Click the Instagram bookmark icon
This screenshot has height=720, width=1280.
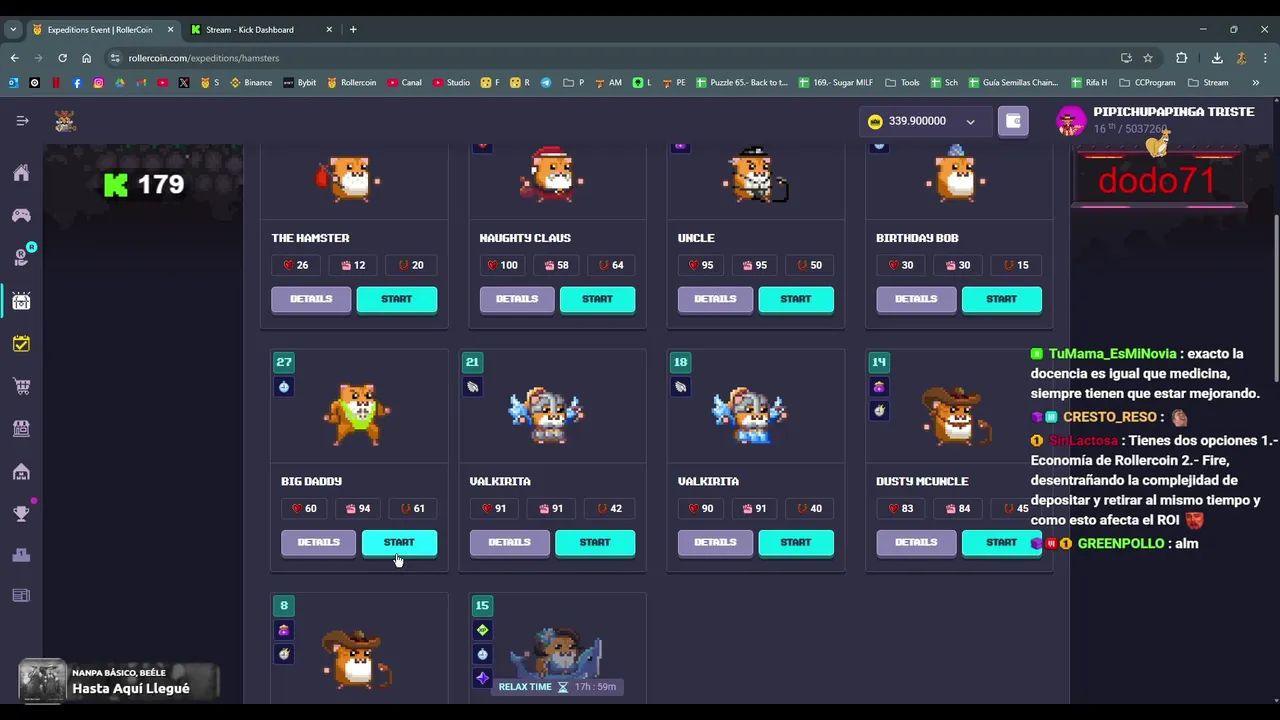click(98, 83)
